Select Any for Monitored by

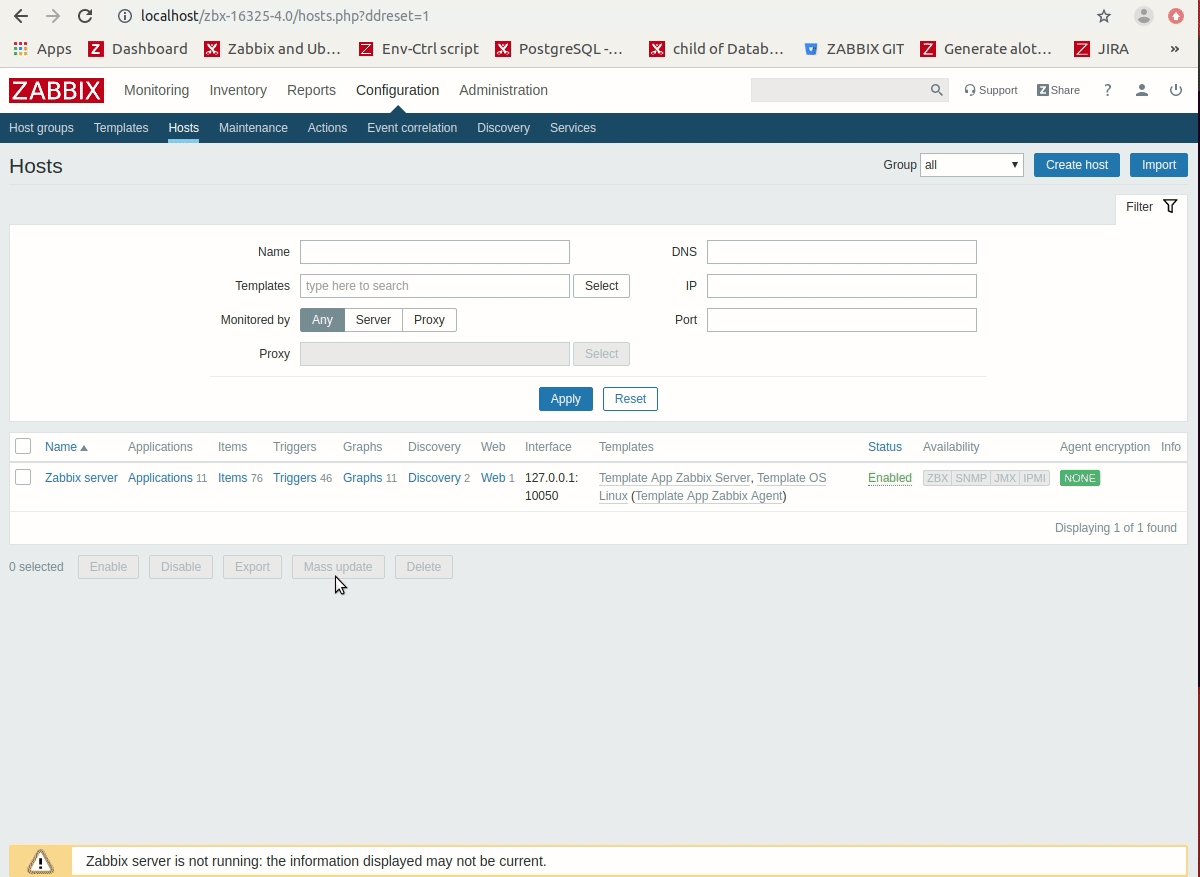(x=322, y=320)
